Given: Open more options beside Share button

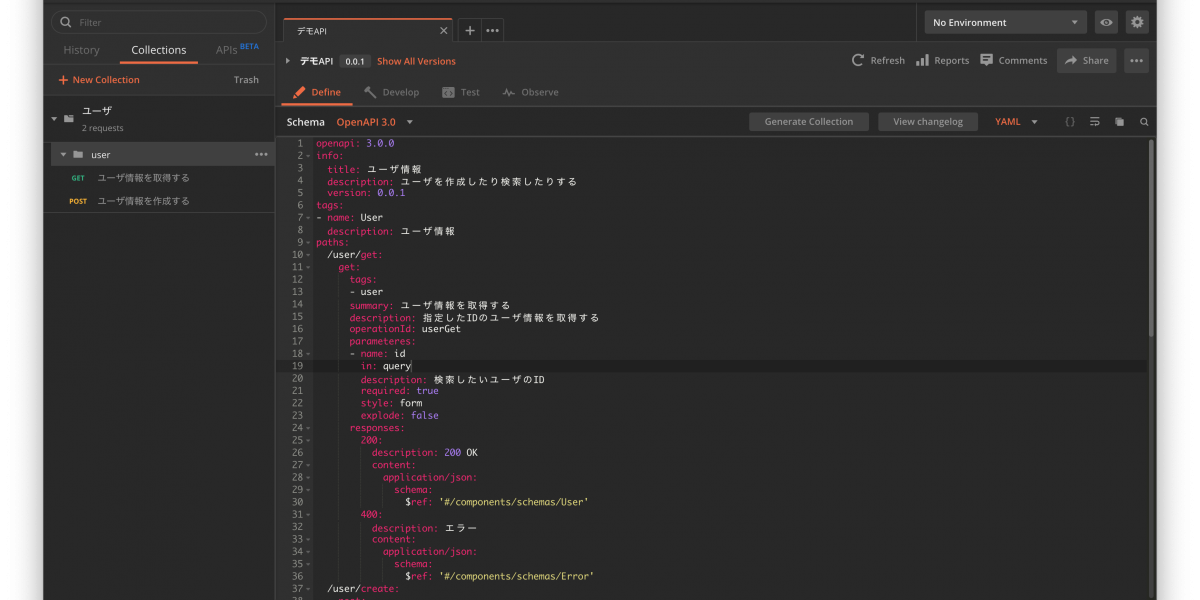Looking at the screenshot, I should tap(1136, 61).
